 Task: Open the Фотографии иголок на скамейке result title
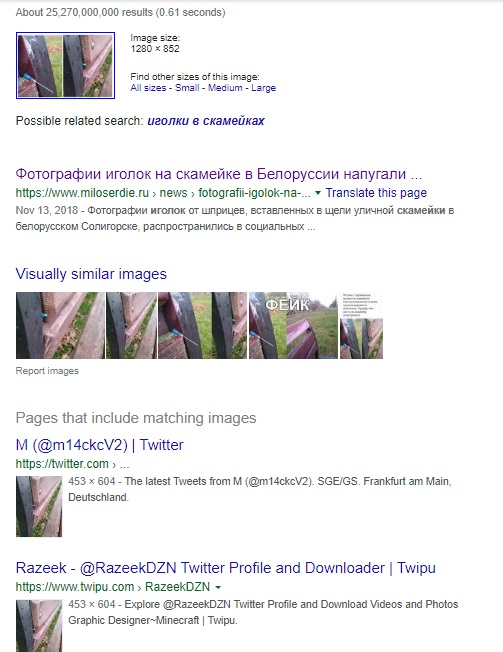(x=219, y=173)
